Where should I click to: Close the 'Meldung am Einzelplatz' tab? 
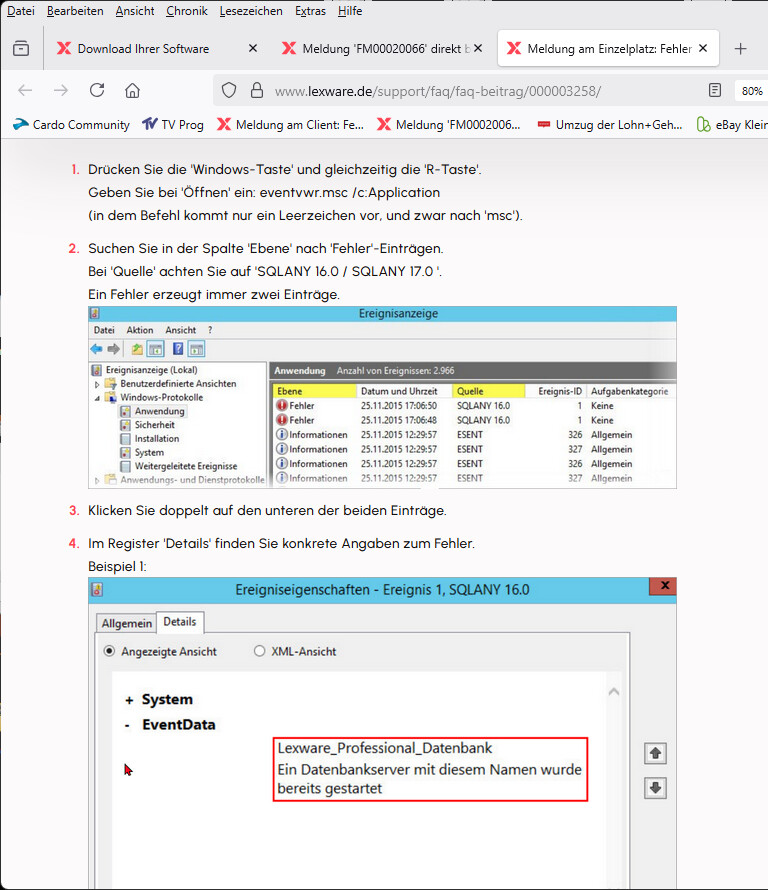point(703,49)
